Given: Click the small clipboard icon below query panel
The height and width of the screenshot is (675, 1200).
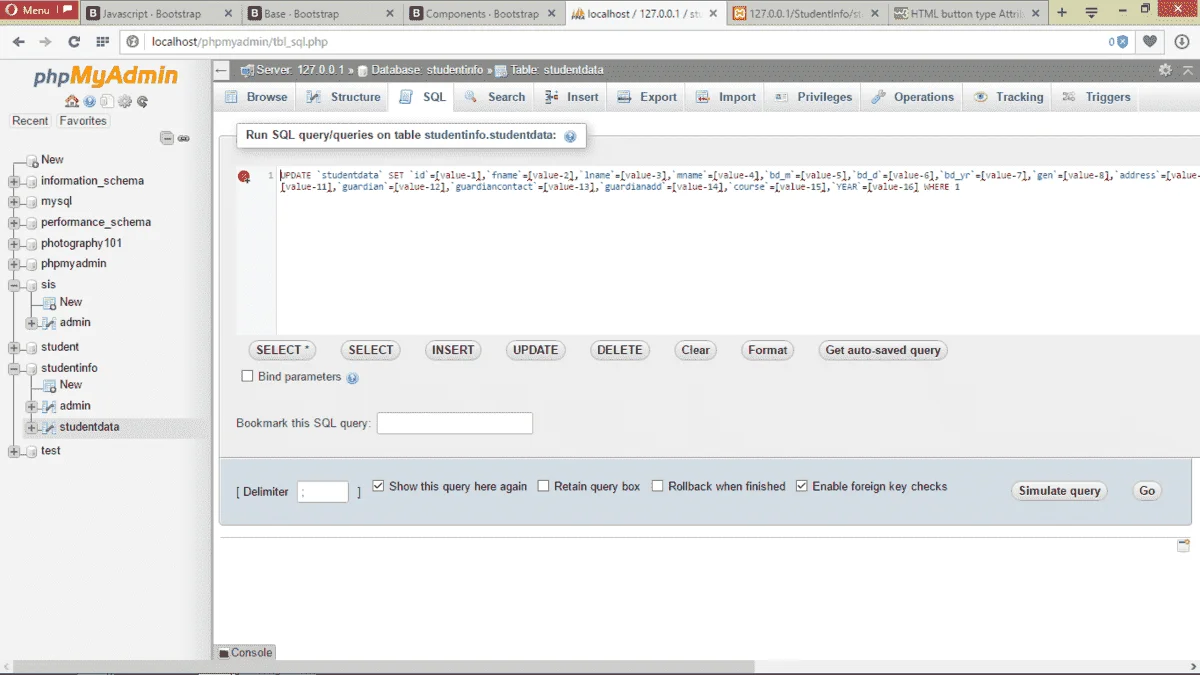Looking at the screenshot, I should [1184, 545].
